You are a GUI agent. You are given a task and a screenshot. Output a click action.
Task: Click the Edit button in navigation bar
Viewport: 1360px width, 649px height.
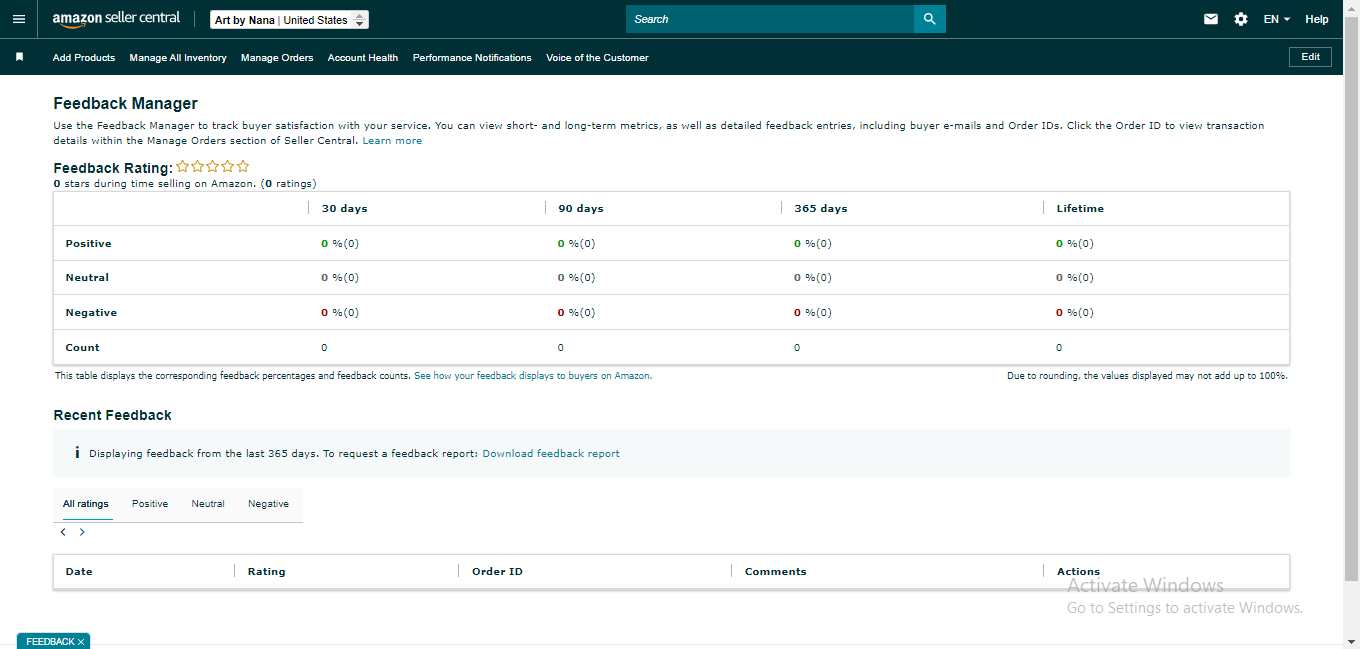coord(1310,57)
